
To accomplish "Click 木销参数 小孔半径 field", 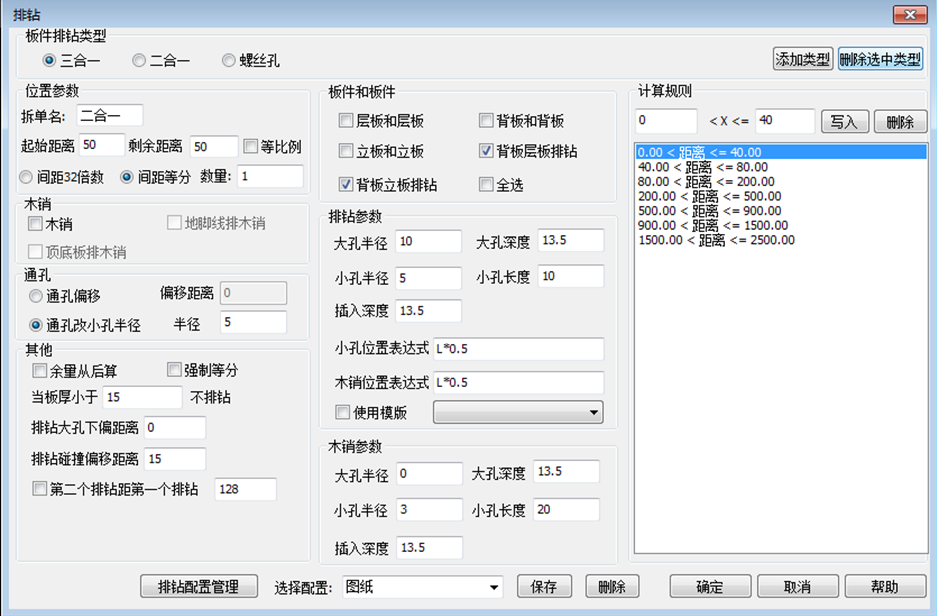I will 429,510.
